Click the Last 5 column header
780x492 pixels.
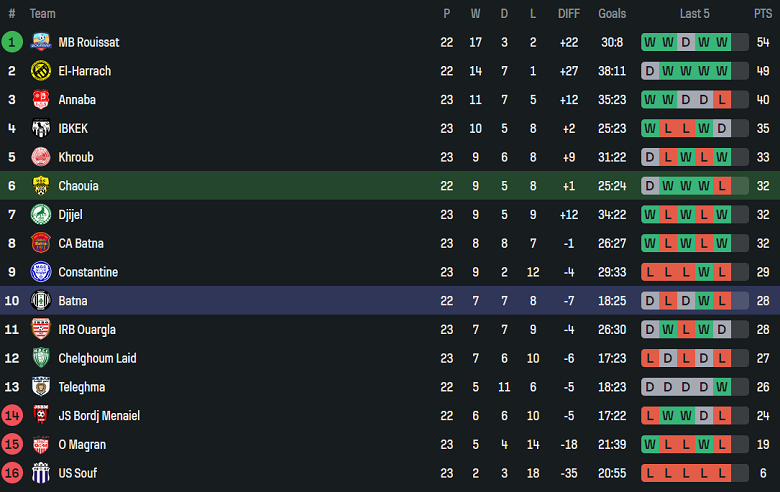pyautogui.click(x=695, y=14)
